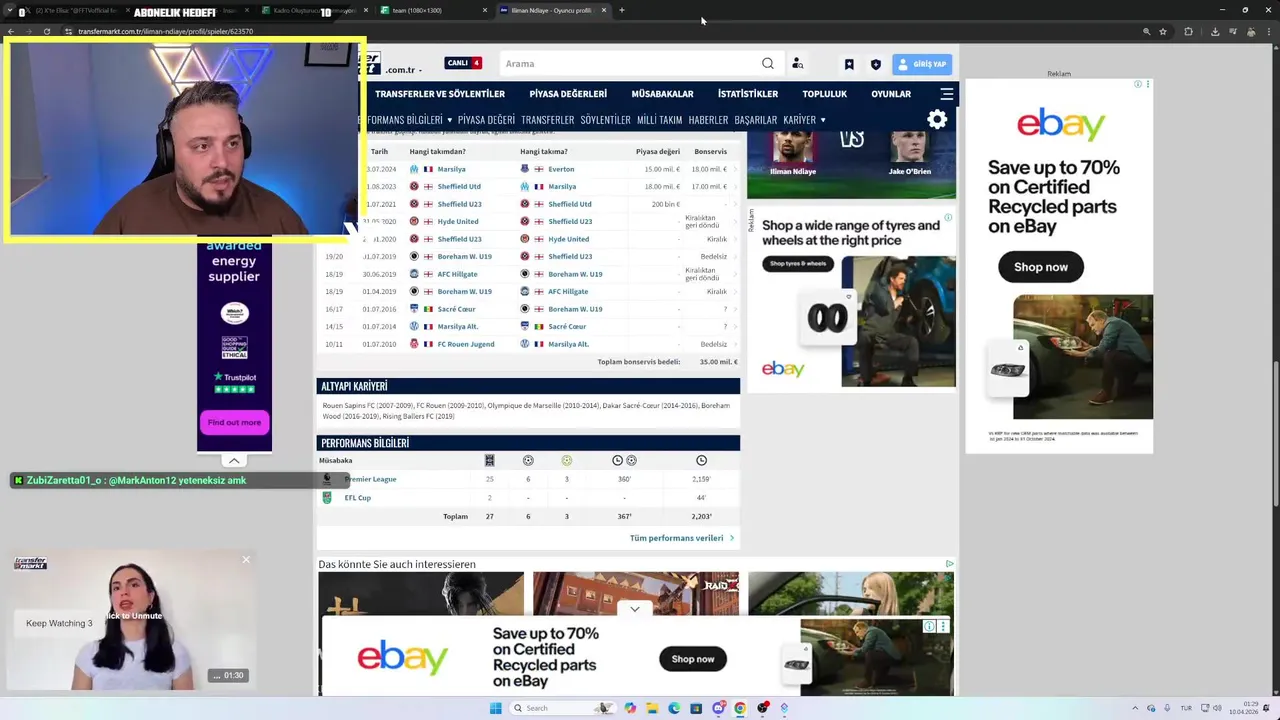Click the shield icon in the header
This screenshot has height=720, width=1280.
click(x=876, y=64)
